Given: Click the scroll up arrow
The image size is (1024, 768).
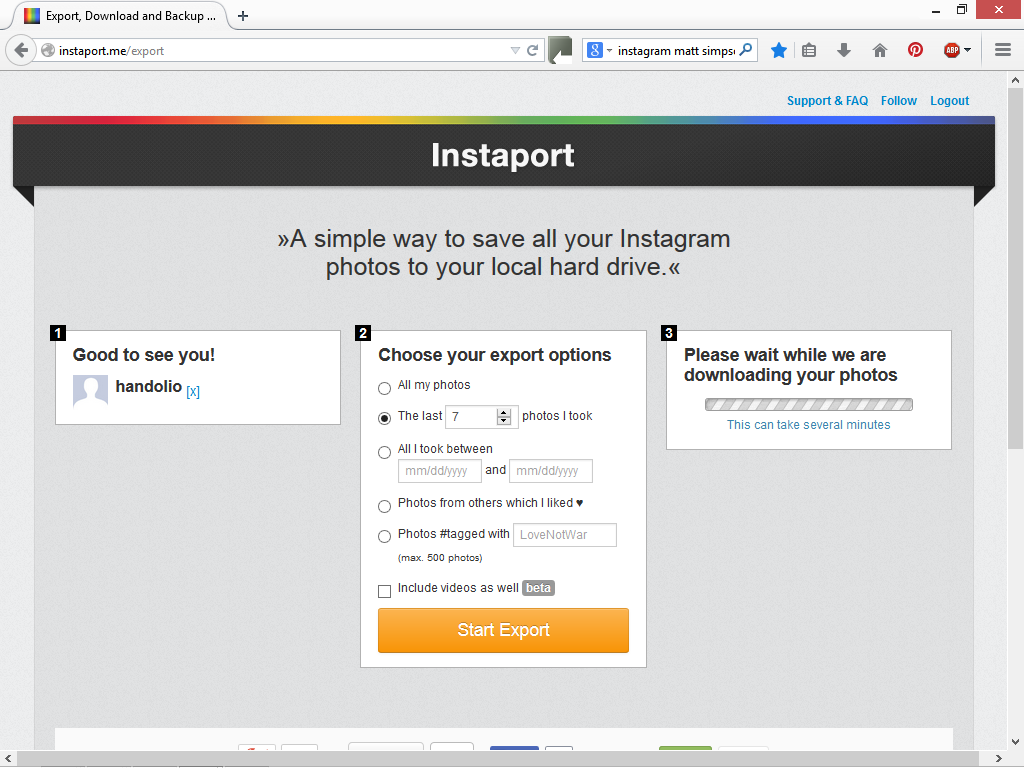Looking at the screenshot, I should [1015, 80].
